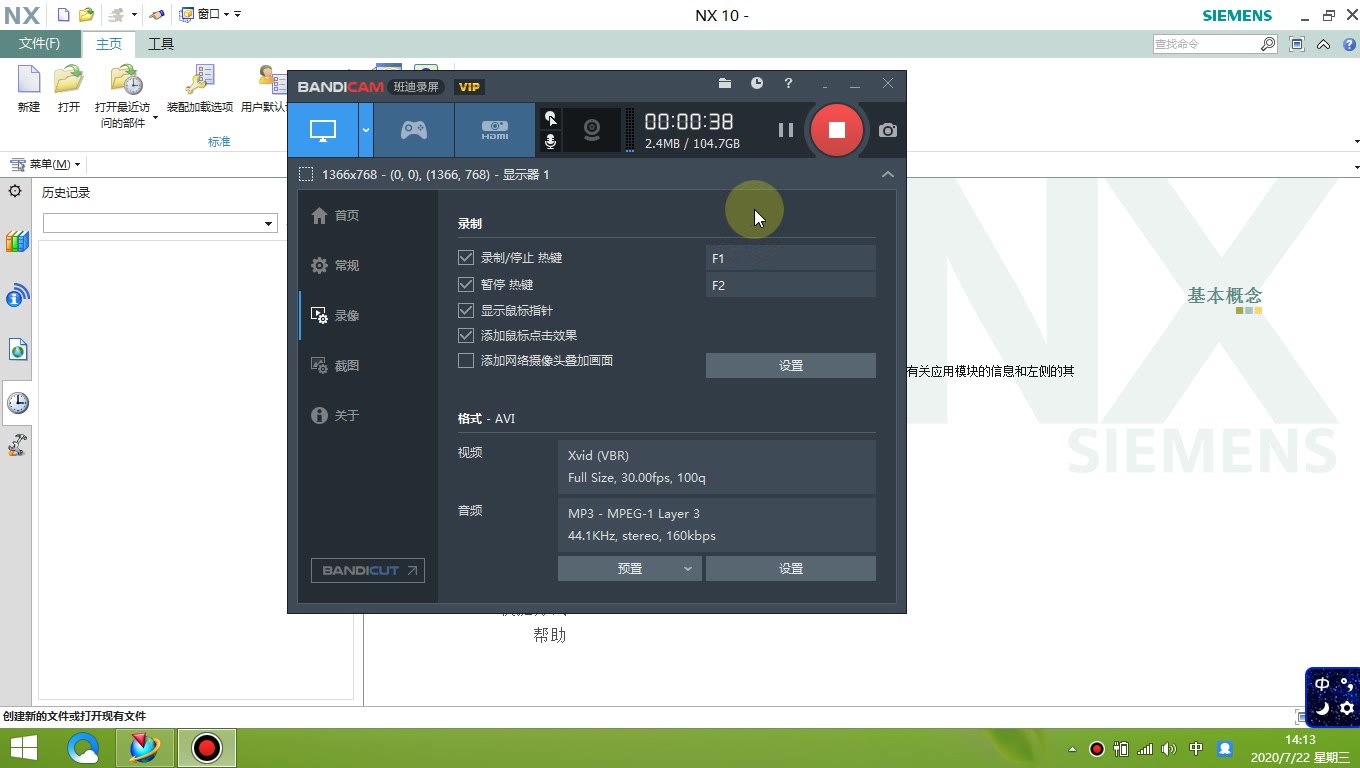Open Bandicam help question mark
Image resolution: width=1360 pixels, height=768 pixels.
(788, 84)
